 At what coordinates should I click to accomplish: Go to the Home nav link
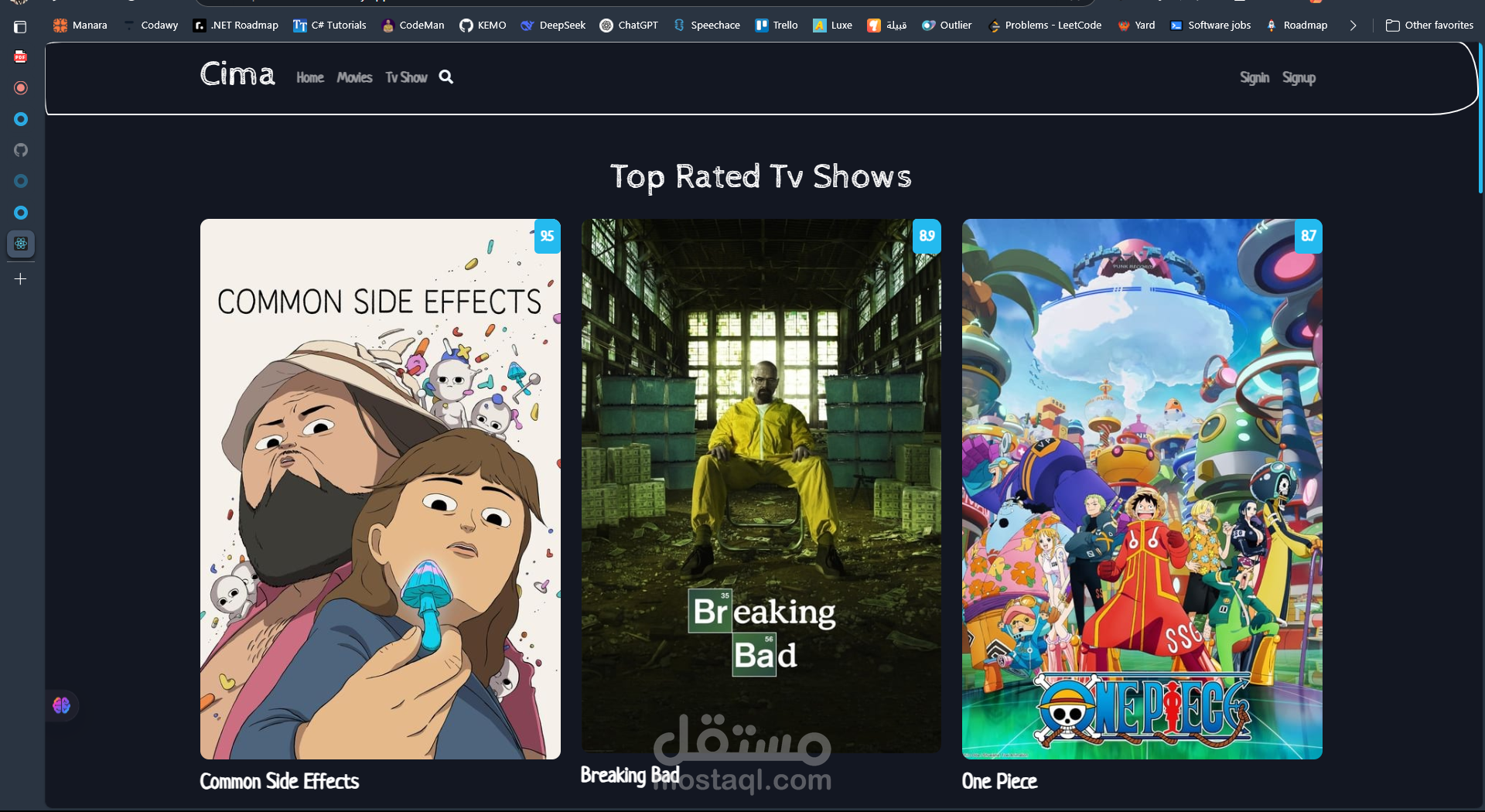(x=310, y=77)
